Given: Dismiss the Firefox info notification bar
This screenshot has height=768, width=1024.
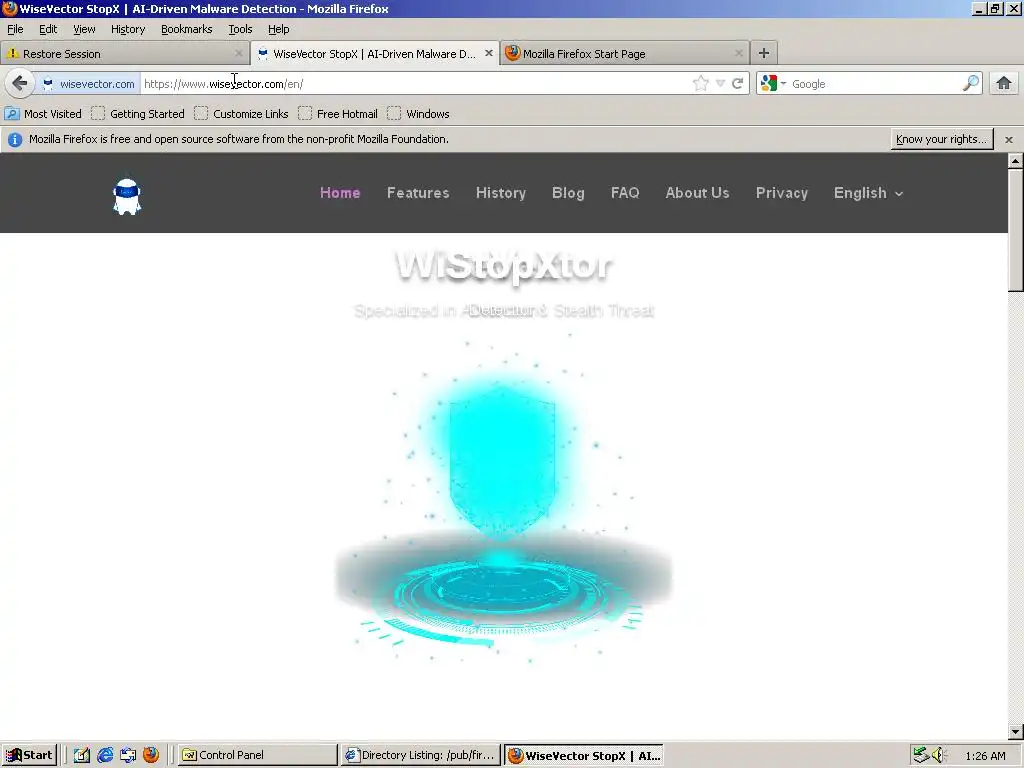Looking at the screenshot, I should tap(1008, 139).
